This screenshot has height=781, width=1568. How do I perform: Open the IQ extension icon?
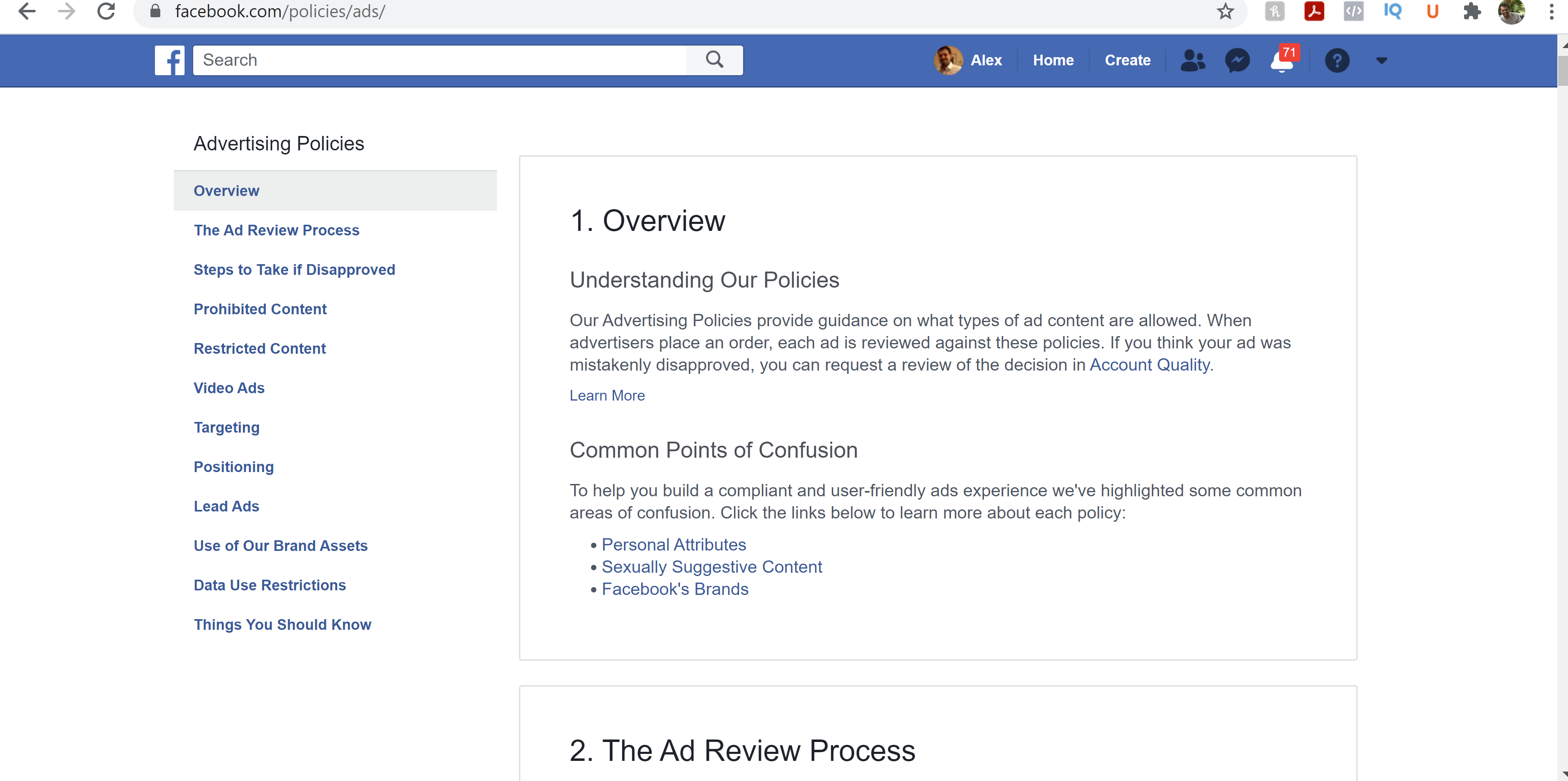coord(1392,11)
